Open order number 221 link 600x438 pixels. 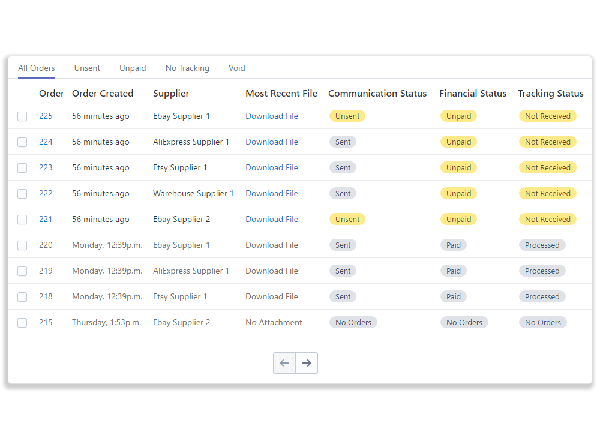click(x=46, y=219)
